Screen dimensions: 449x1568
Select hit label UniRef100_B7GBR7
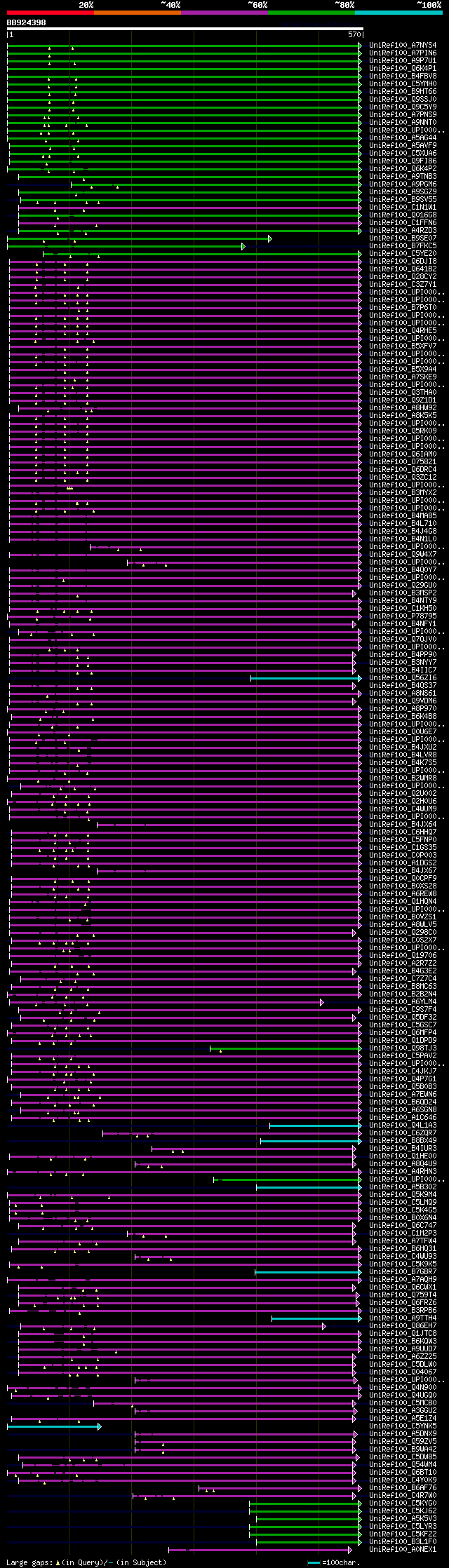pos(403,1272)
